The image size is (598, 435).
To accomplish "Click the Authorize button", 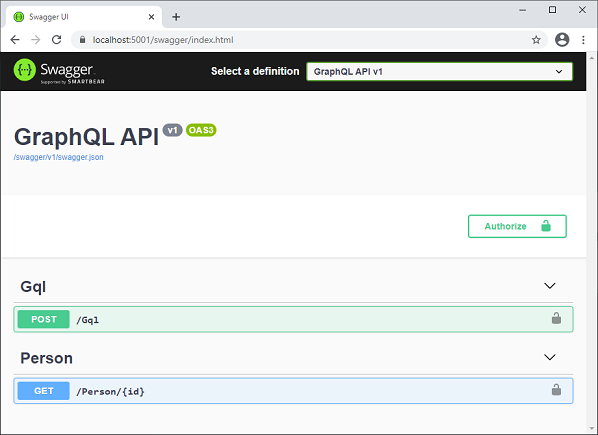I will (517, 226).
